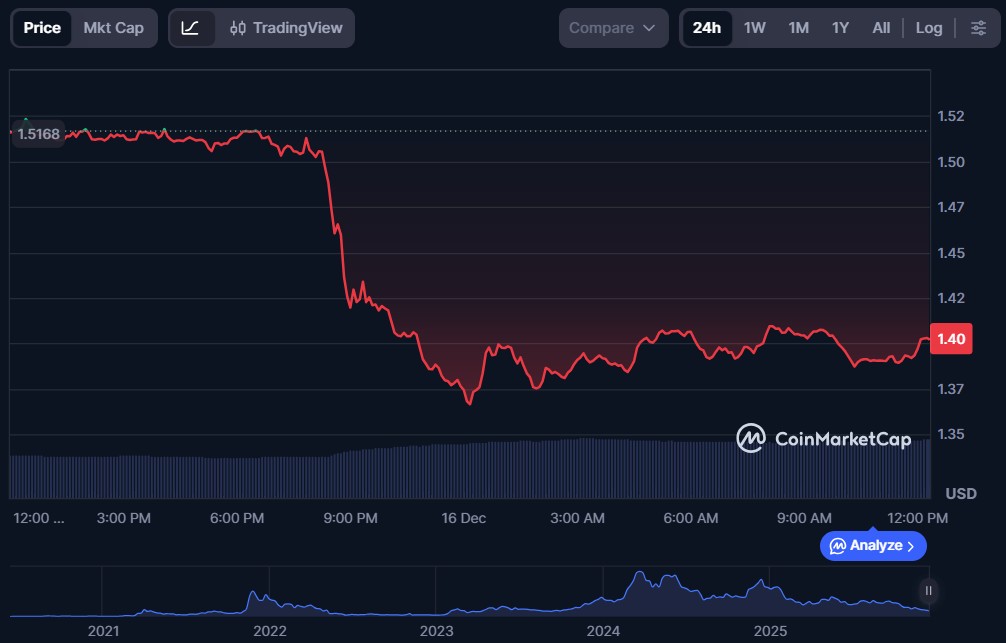Switch to the line chart view icon

coord(190,28)
